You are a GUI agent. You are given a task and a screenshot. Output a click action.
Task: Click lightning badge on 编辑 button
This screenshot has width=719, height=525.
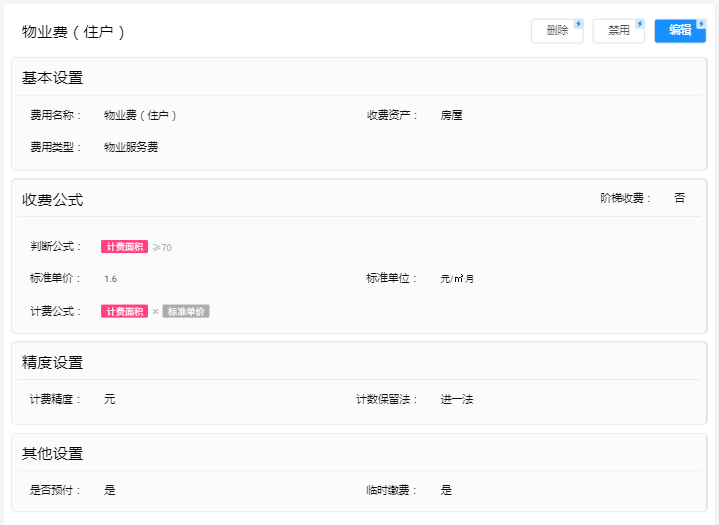pyautogui.click(x=701, y=23)
